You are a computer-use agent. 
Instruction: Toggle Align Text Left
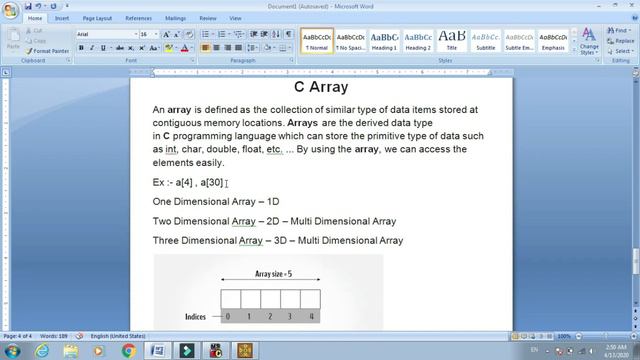coord(205,48)
